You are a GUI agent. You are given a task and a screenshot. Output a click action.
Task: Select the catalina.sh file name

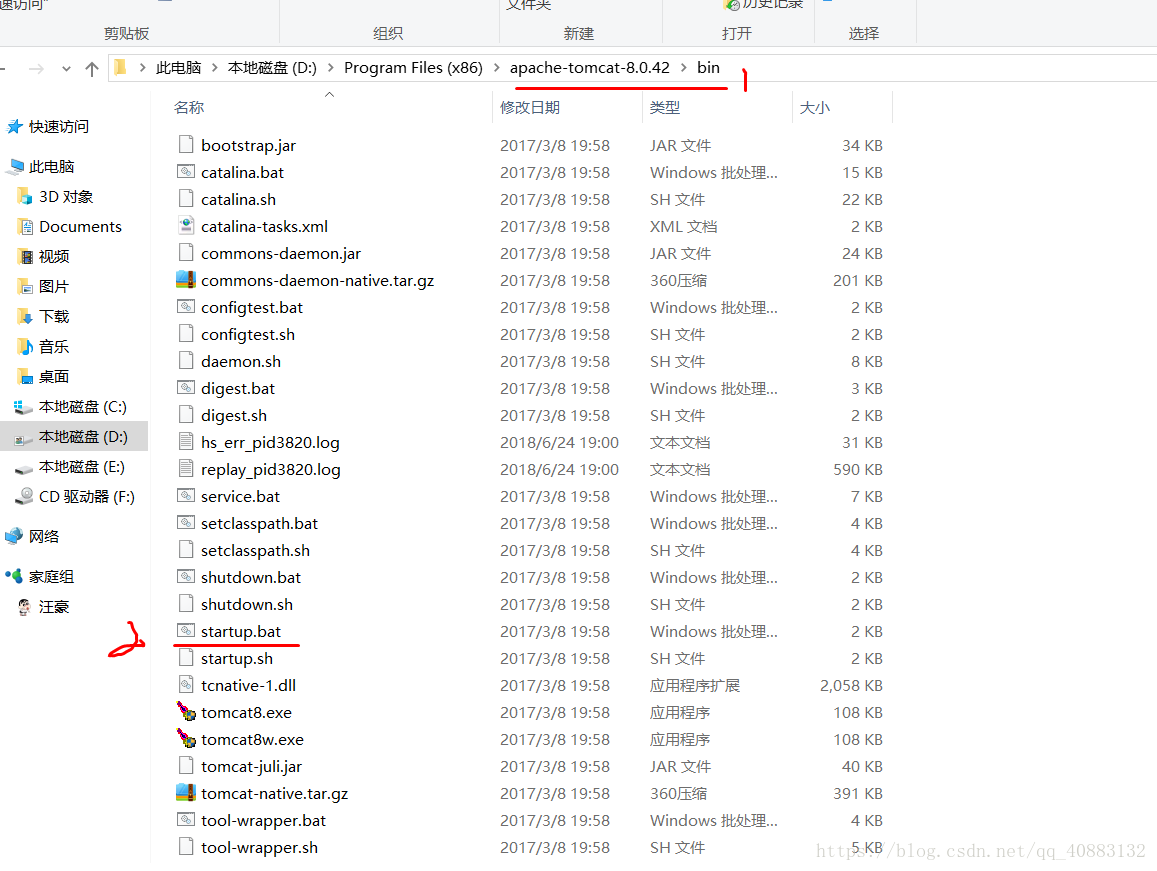tap(238, 199)
